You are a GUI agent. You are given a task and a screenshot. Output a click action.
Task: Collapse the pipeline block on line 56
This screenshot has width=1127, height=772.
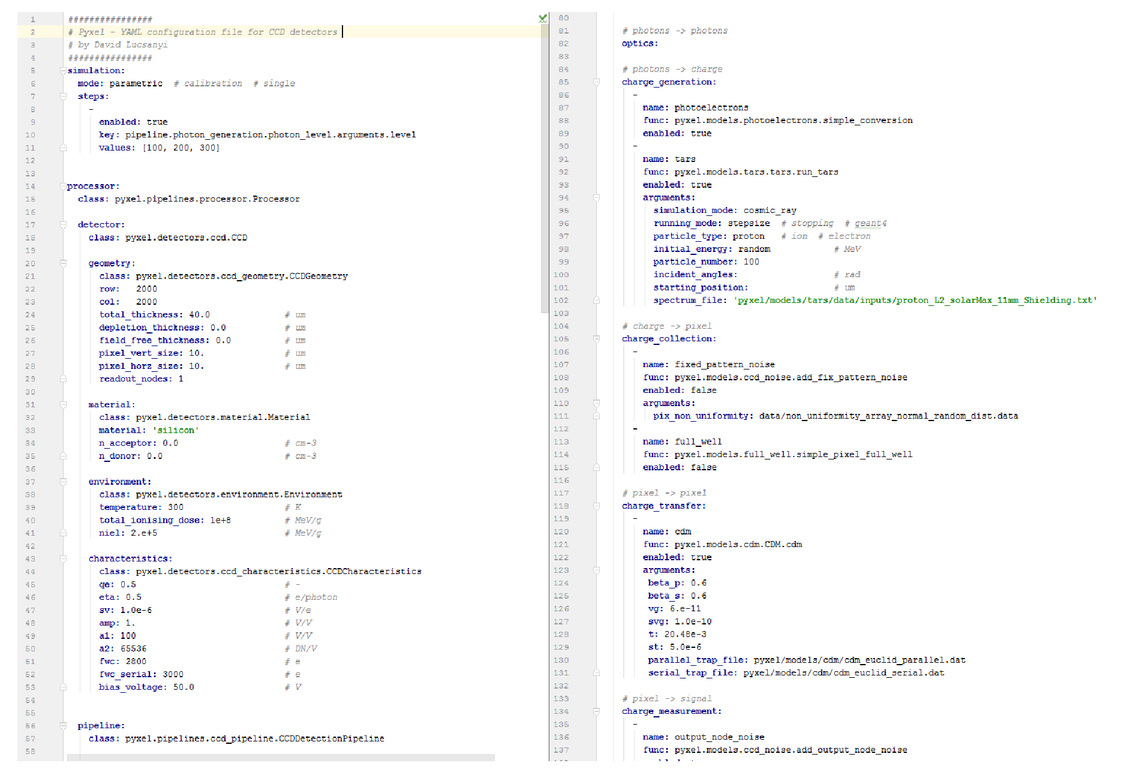tap(63, 726)
